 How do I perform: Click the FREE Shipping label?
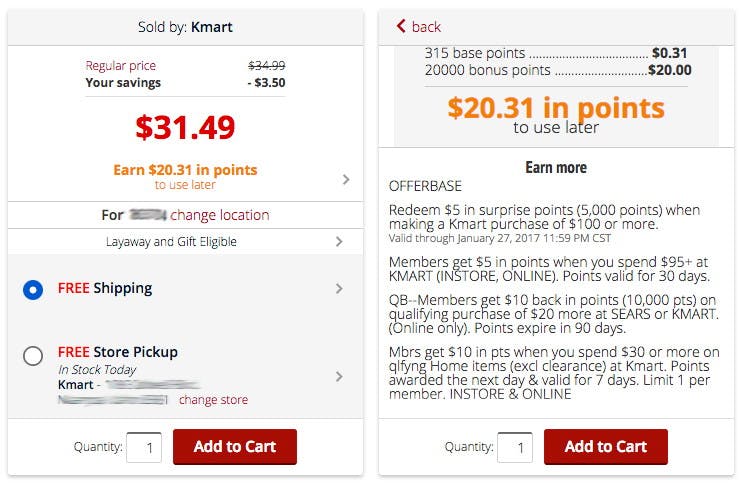pyautogui.click(x=105, y=288)
